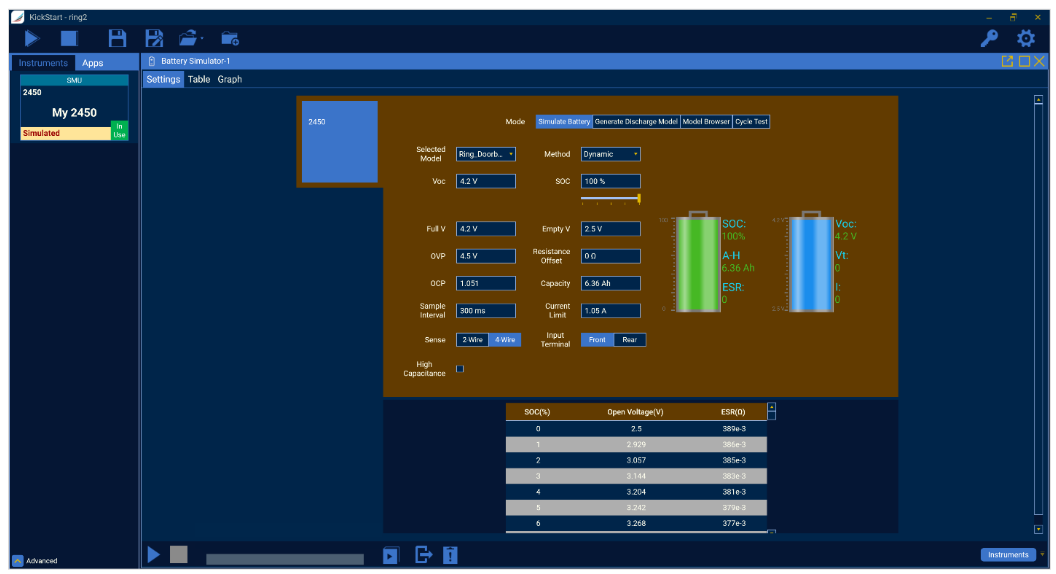Click the Capacity input field
This screenshot has width=1056, height=574.
tap(610, 283)
